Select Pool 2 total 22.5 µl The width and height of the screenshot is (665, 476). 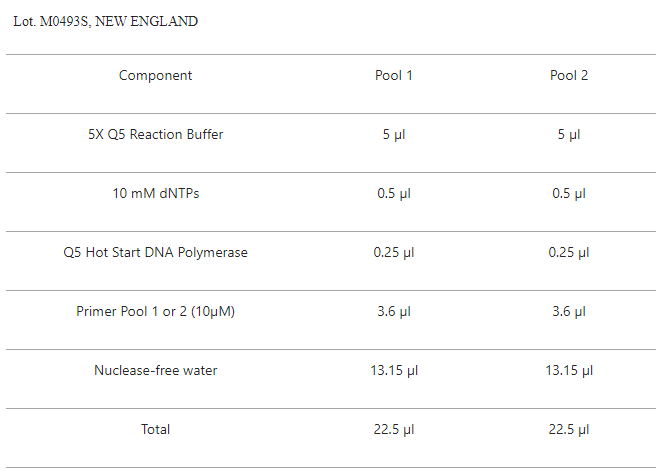[569, 429]
